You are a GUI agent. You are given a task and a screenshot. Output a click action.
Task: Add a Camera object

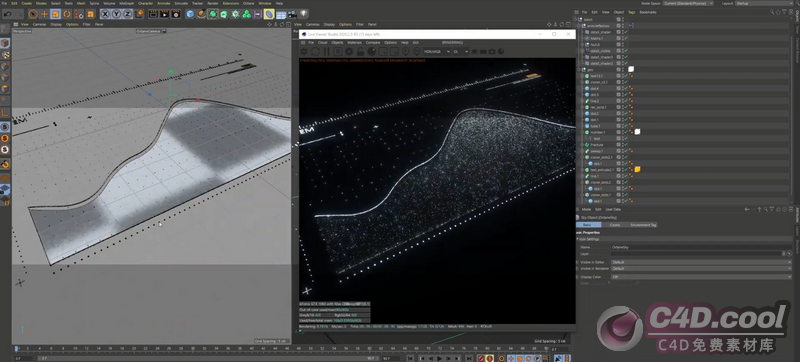292,14
